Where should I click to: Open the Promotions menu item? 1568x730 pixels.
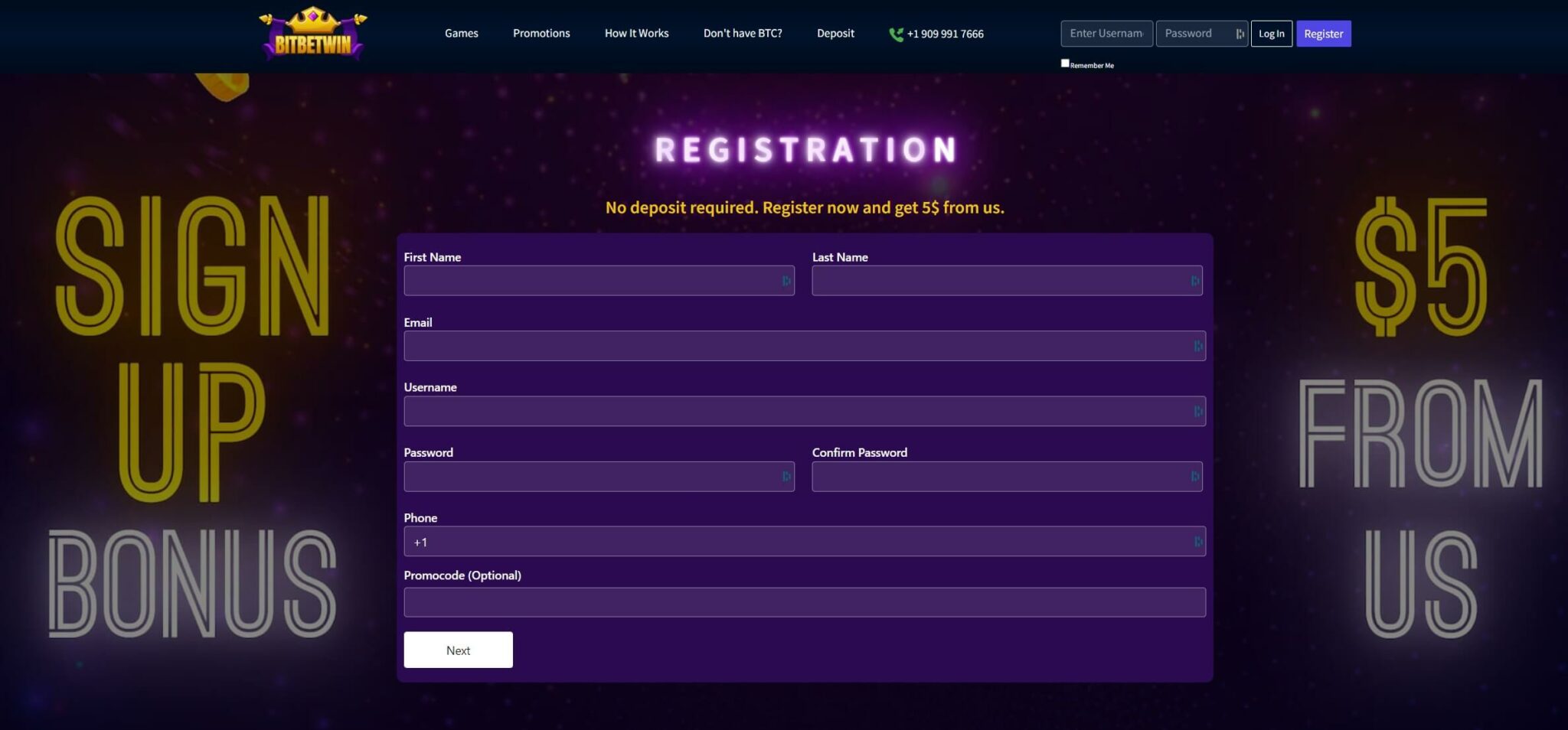[x=541, y=34]
